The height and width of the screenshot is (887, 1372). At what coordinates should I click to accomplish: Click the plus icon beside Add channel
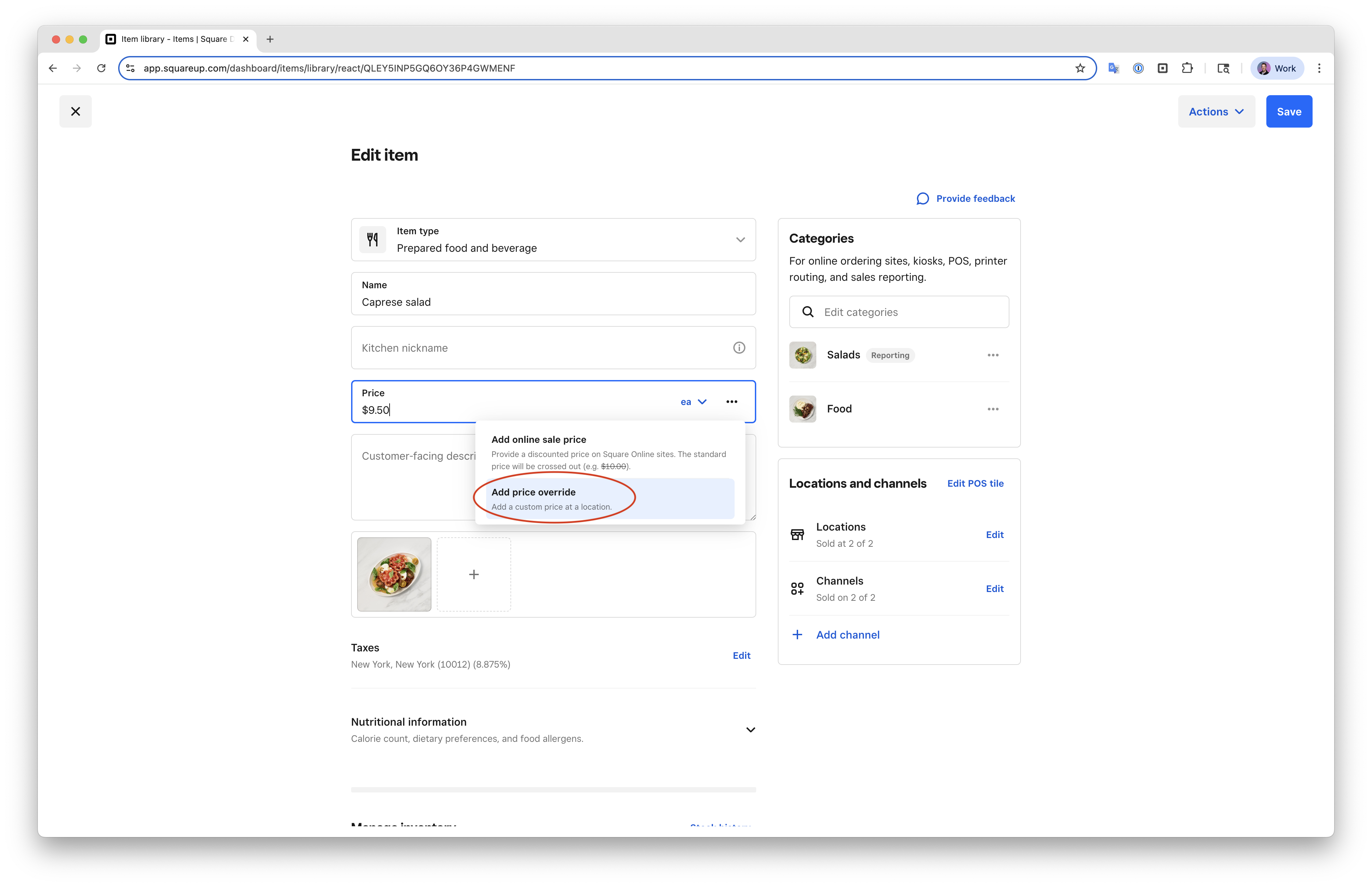(797, 635)
